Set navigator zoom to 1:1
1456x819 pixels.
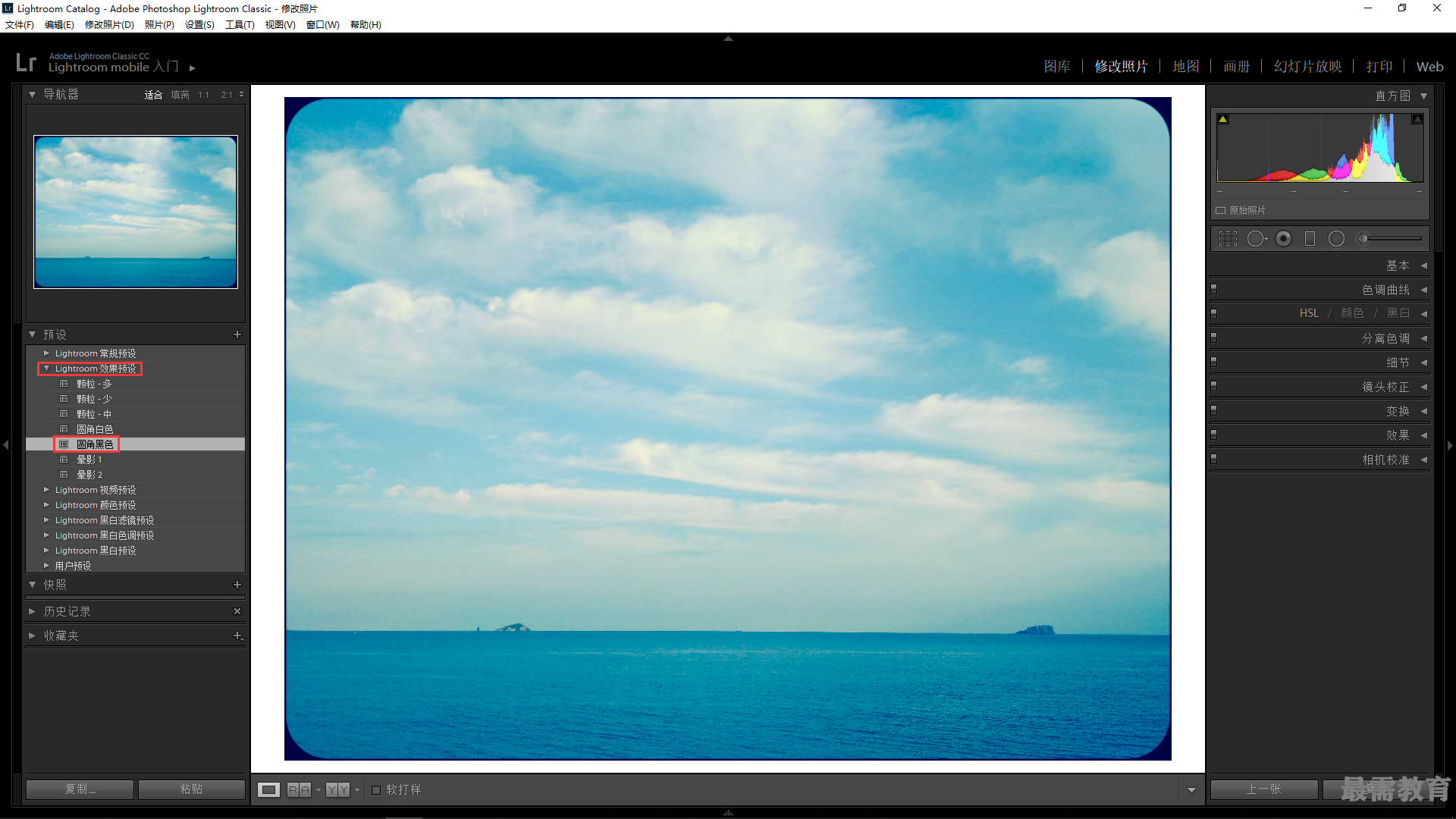tap(203, 95)
